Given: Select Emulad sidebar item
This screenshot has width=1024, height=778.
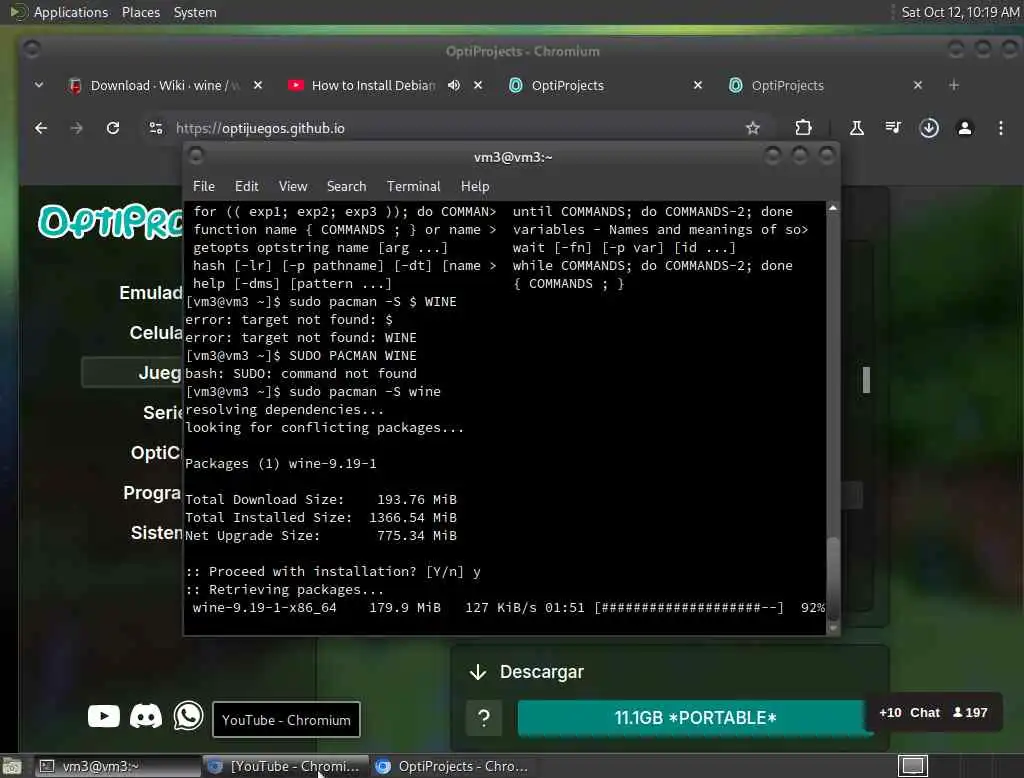Looking at the screenshot, I should [151, 293].
